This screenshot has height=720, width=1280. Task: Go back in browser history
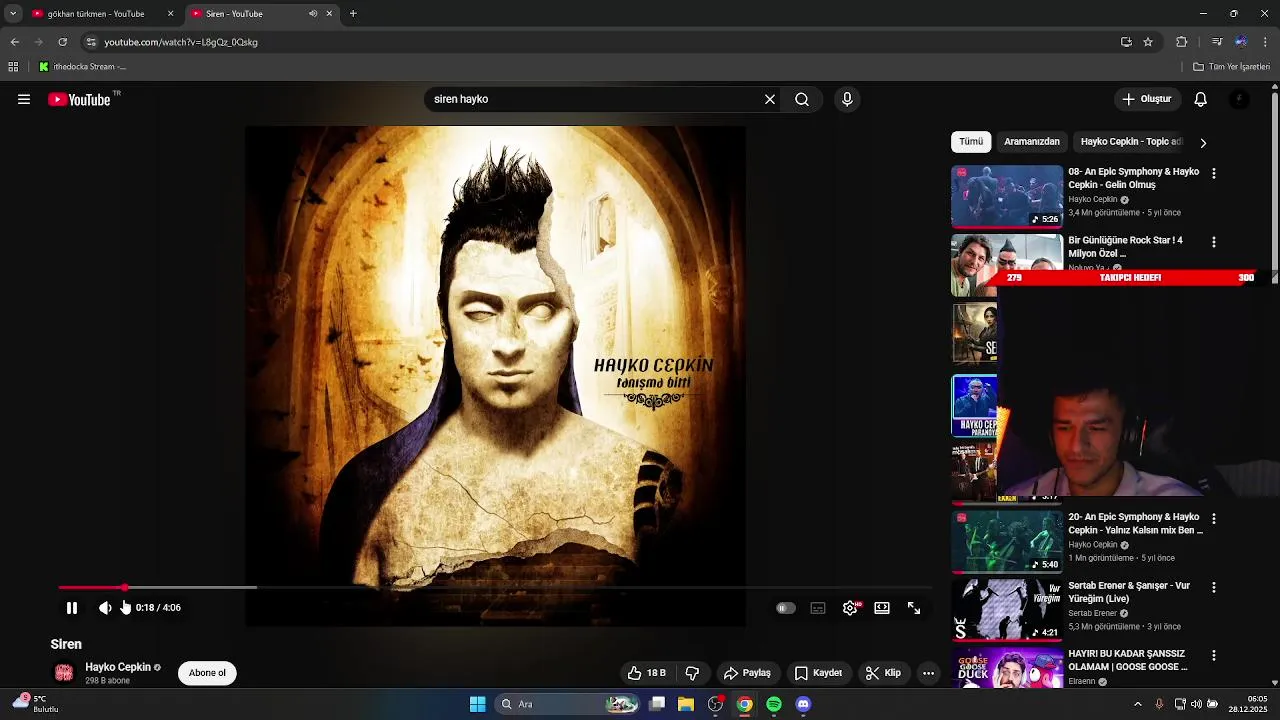pyautogui.click(x=15, y=42)
